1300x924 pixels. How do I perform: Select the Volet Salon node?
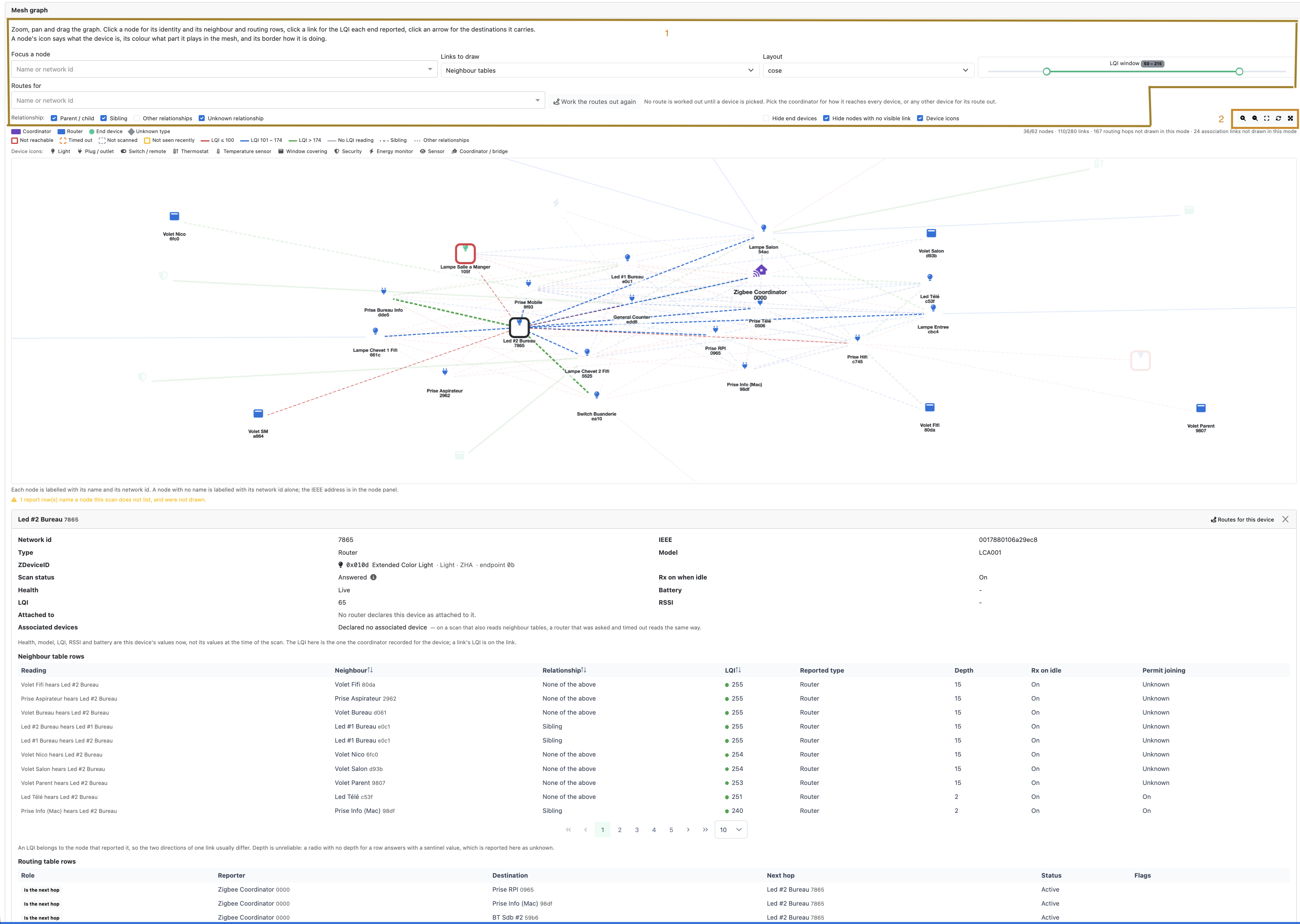[931, 233]
